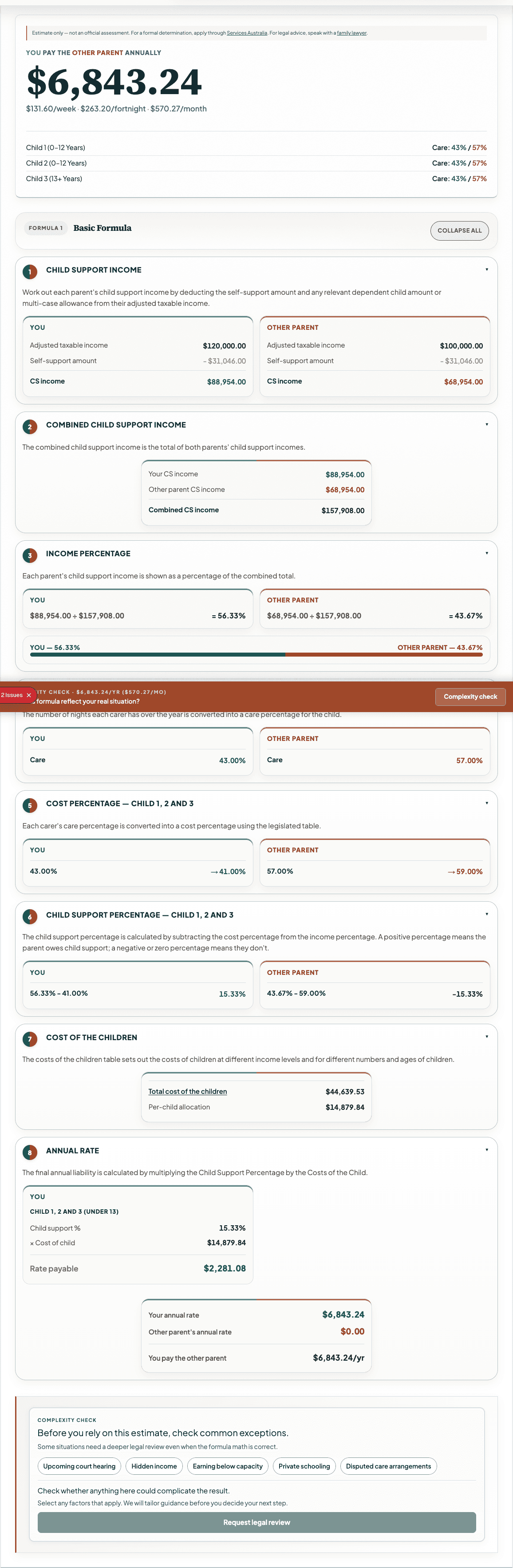Click other parent's adjusted taxable income $100,000.00
Viewport: 513px width, 1568px height.
461,346
